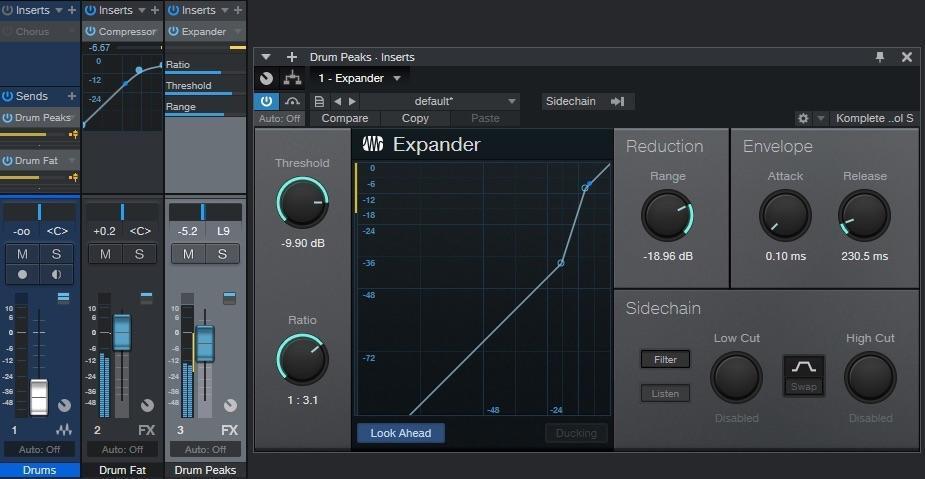Open the plugin window menu triangle

(266, 57)
